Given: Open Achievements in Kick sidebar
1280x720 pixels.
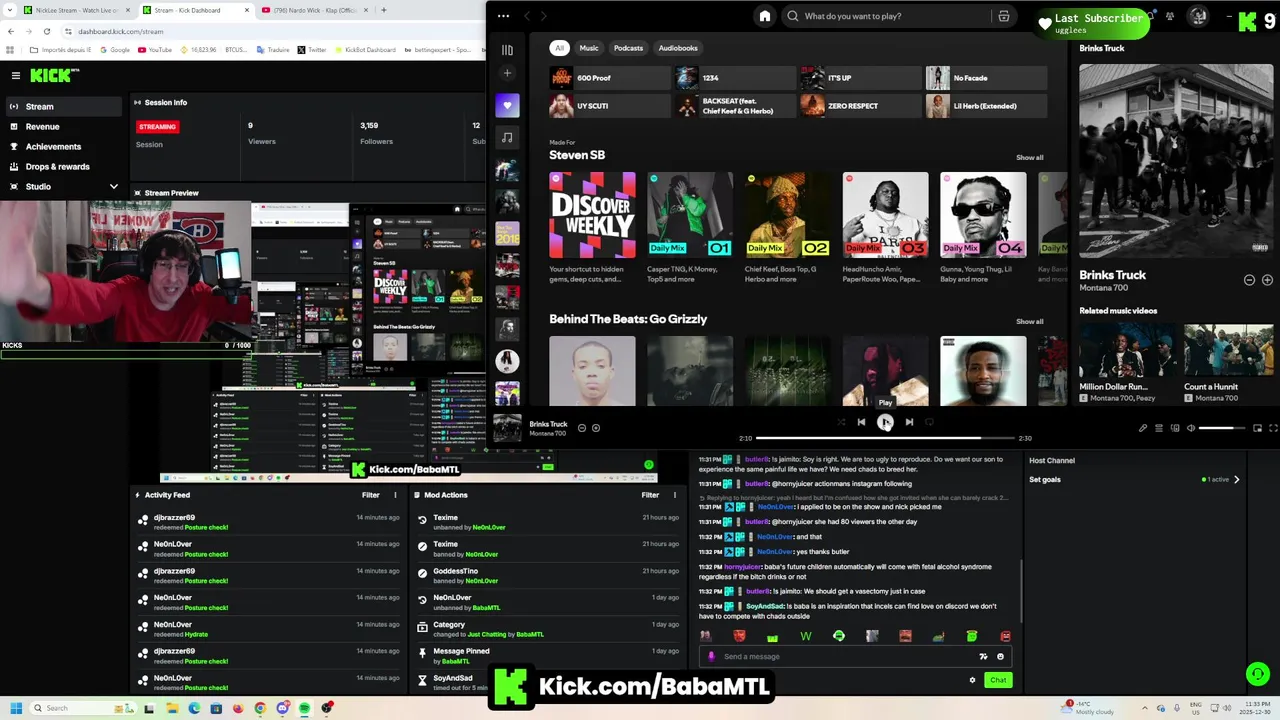Looking at the screenshot, I should (62, 147).
